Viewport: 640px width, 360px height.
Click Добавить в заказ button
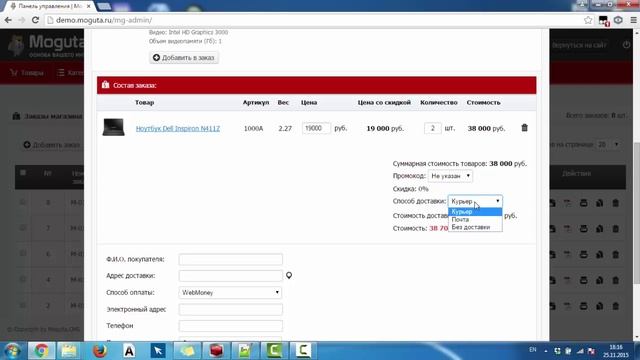[x=184, y=58]
